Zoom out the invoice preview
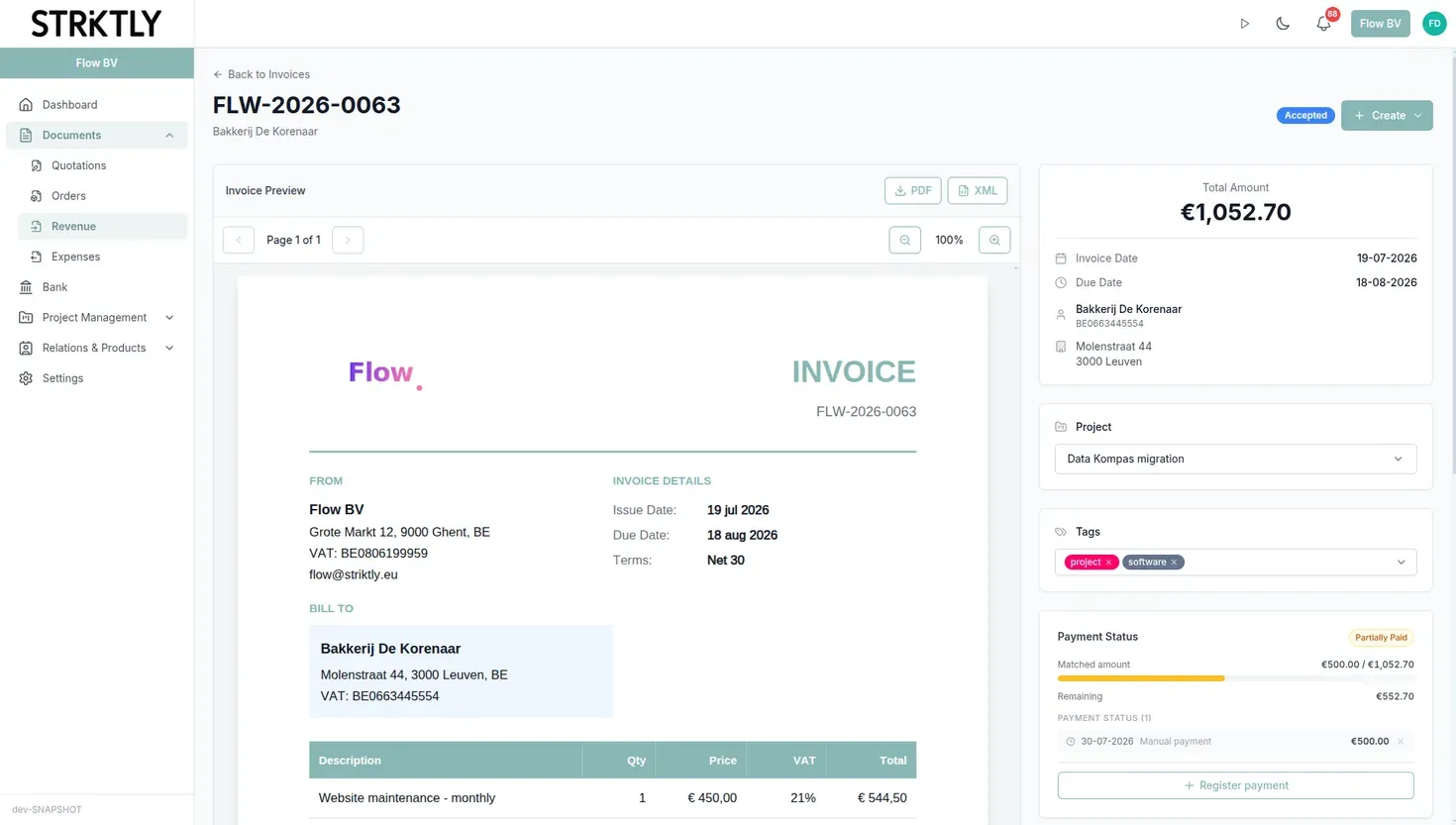1456x825 pixels. [x=904, y=240]
